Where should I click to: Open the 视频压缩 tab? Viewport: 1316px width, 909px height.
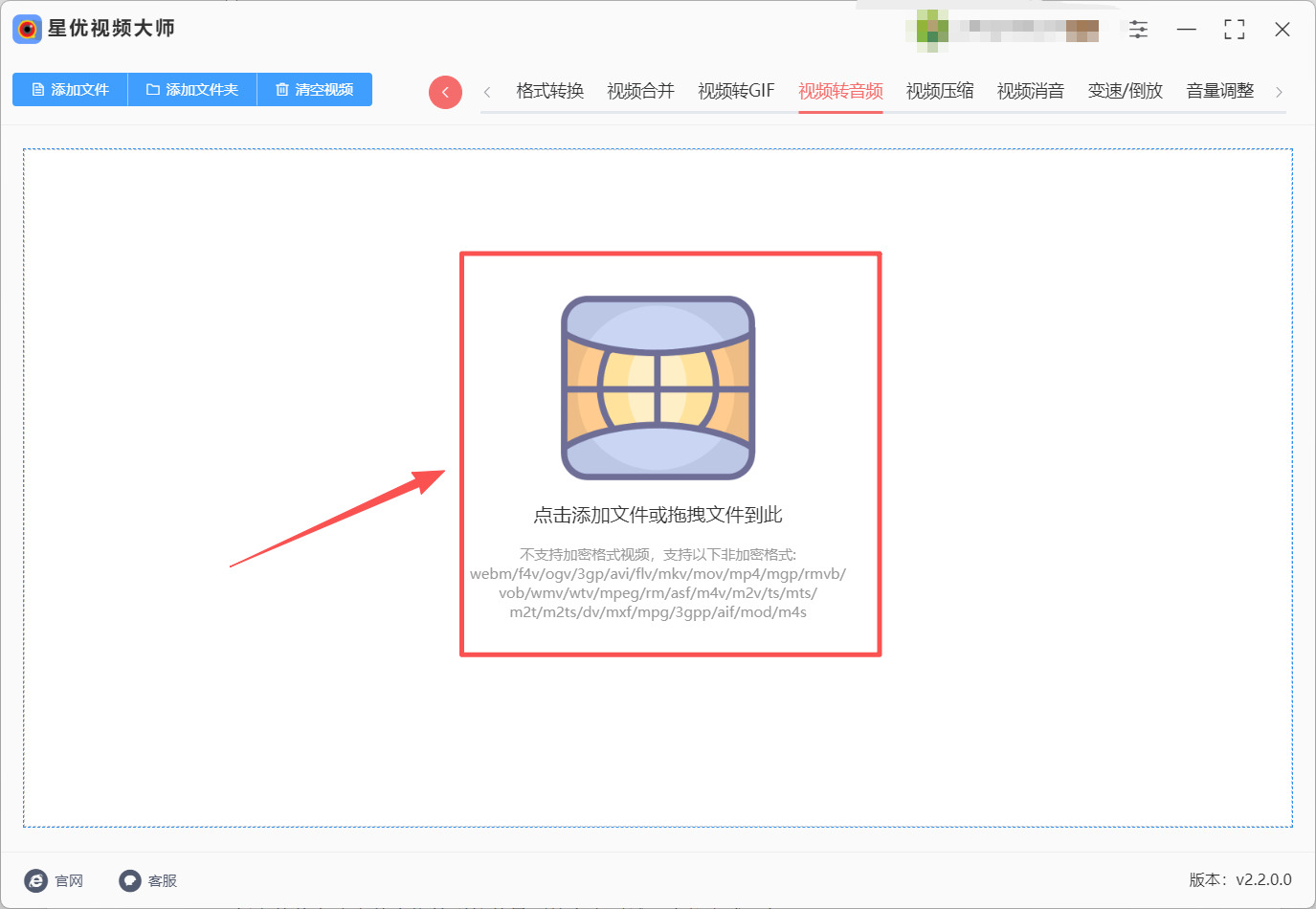pyautogui.click(x=940, y=91)
